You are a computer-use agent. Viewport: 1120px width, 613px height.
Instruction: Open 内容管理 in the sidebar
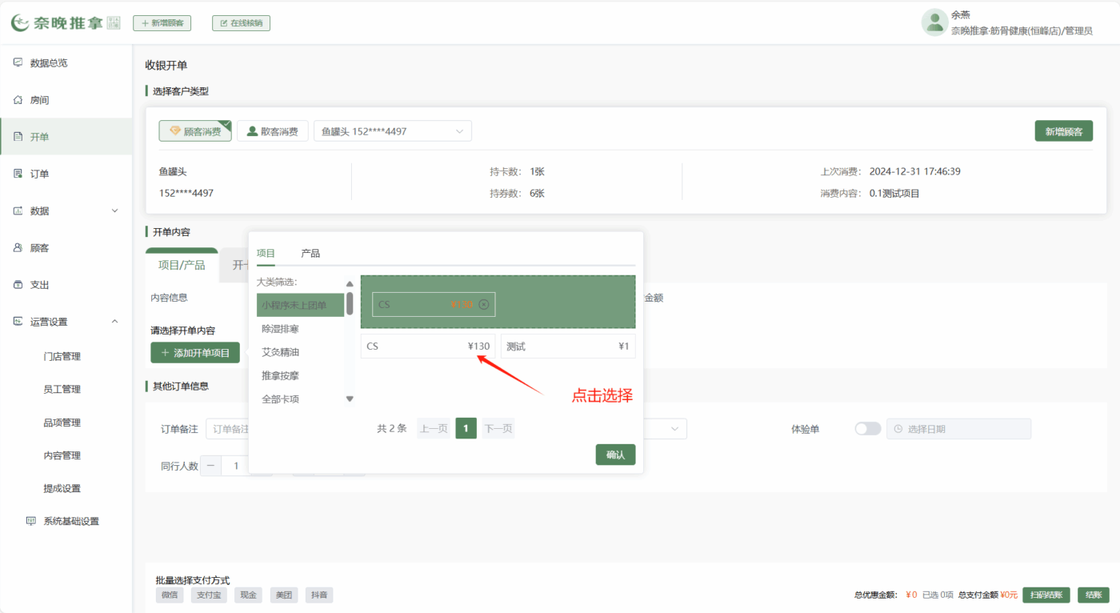coord(62,456)
